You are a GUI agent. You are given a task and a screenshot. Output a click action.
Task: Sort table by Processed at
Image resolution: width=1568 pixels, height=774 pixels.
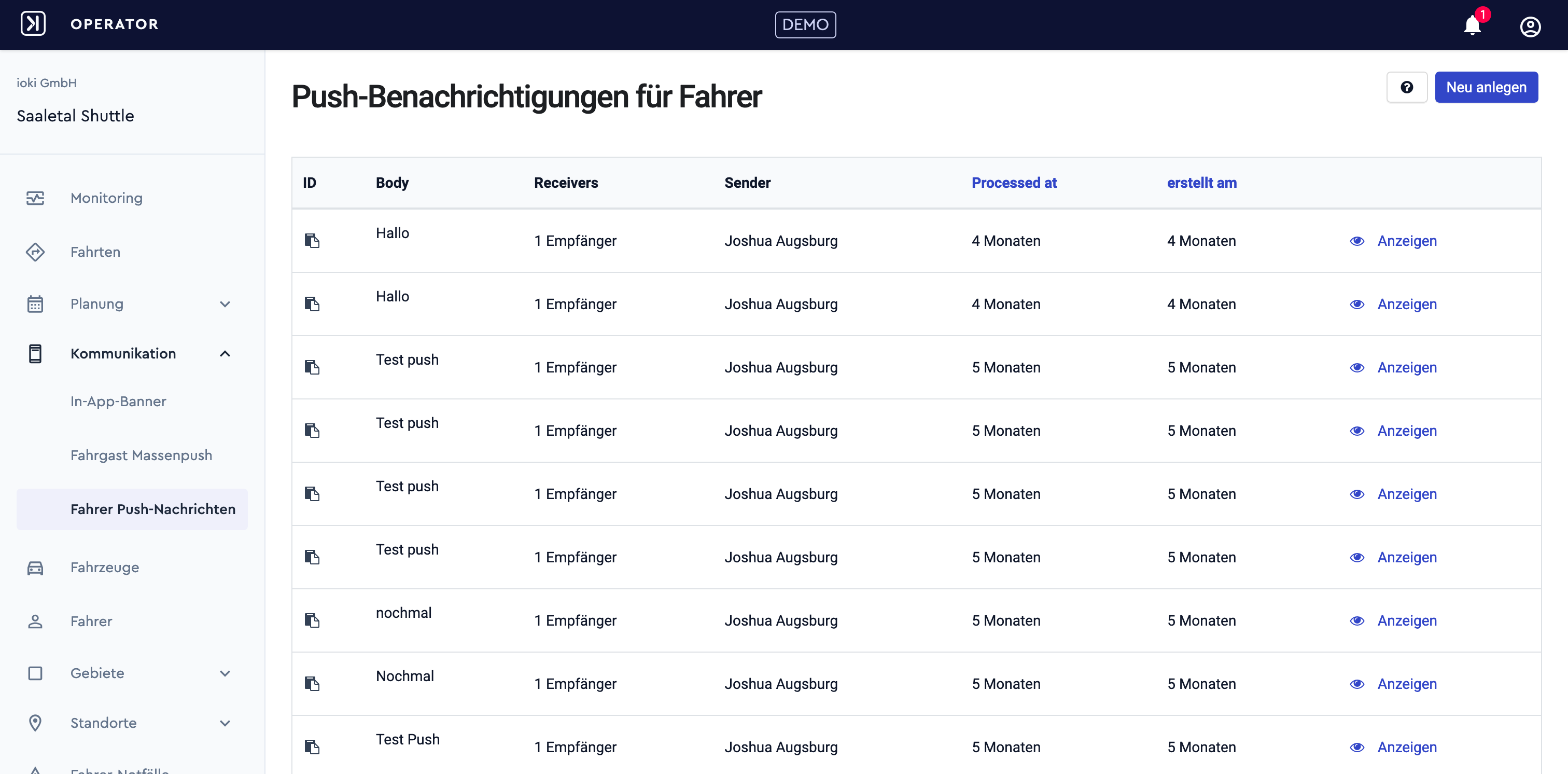click(1014, 183)
